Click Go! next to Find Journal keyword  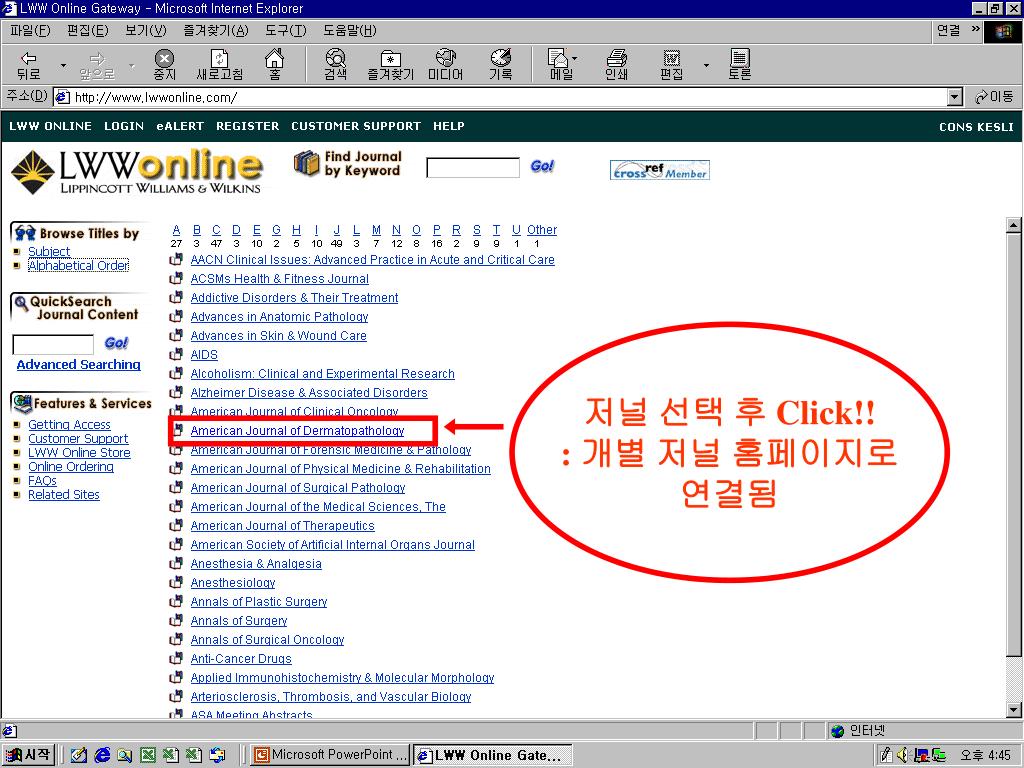click(542, 166)
